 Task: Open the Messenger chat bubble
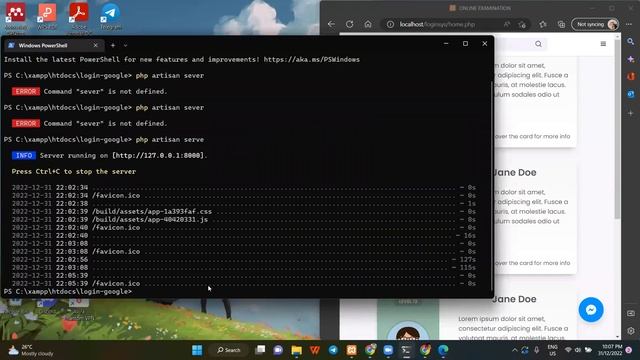[591, 310]
